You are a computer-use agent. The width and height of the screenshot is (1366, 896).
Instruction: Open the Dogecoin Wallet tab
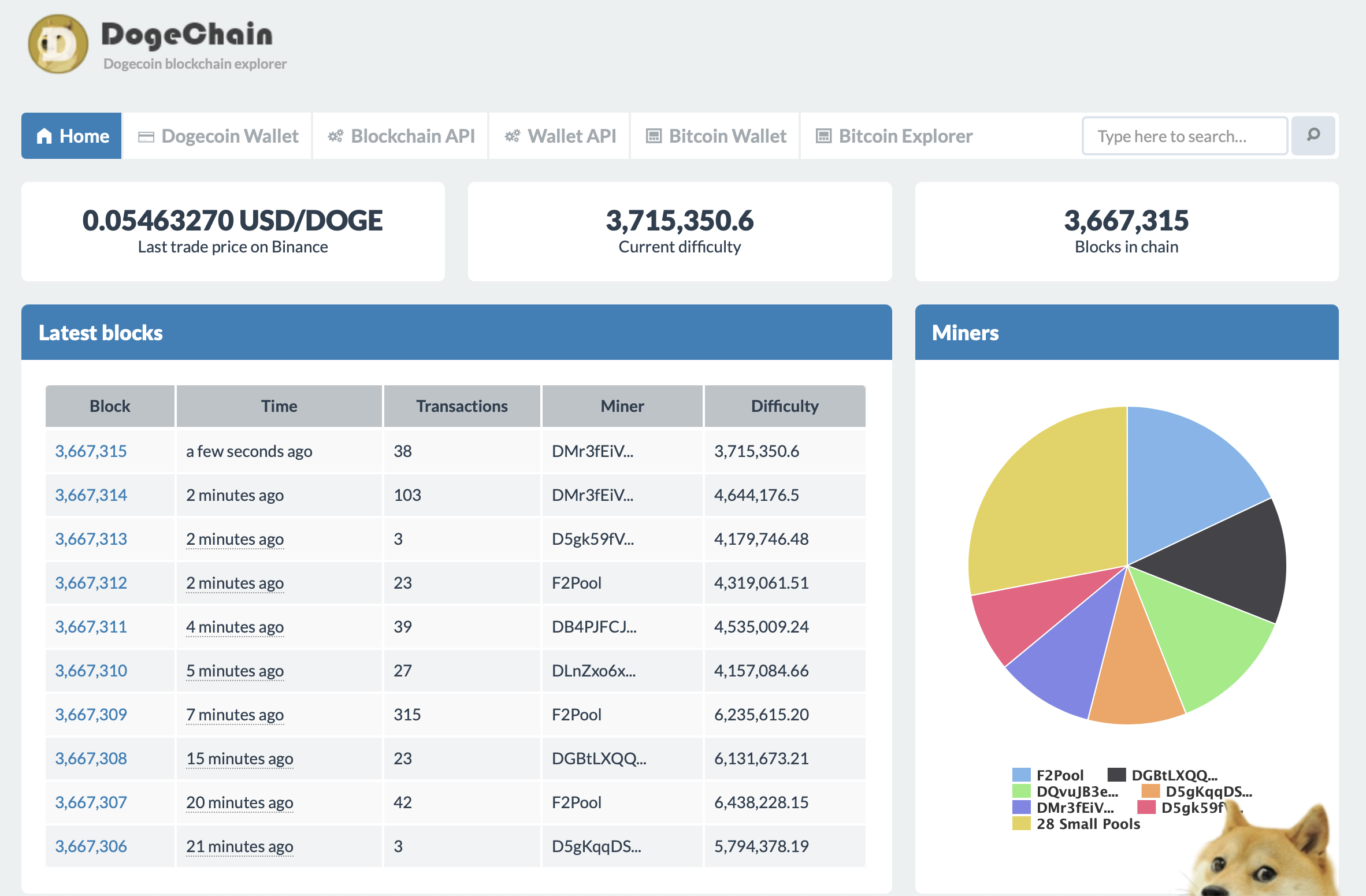(218, 136)
